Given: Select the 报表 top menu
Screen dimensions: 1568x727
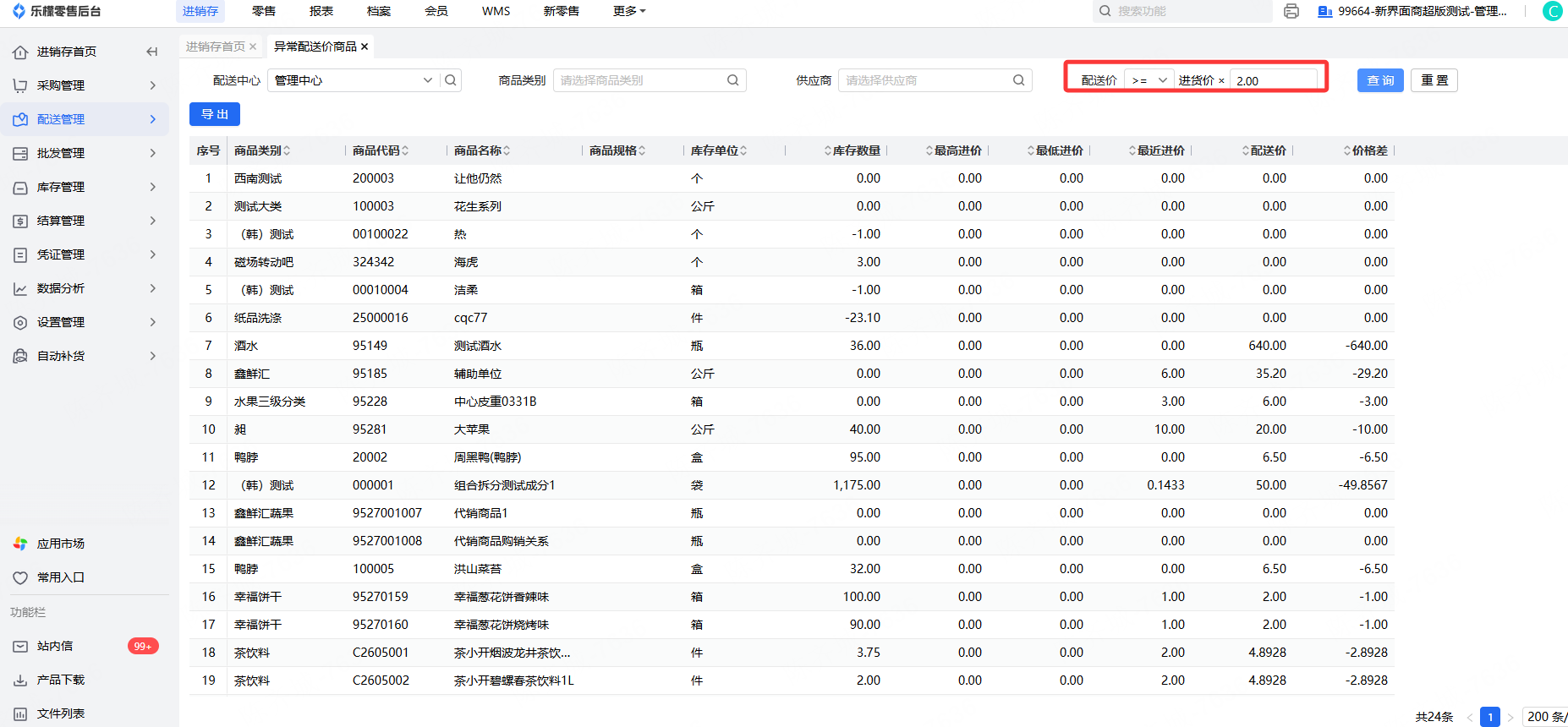Looking at the screenshot, I should point(321,11).
